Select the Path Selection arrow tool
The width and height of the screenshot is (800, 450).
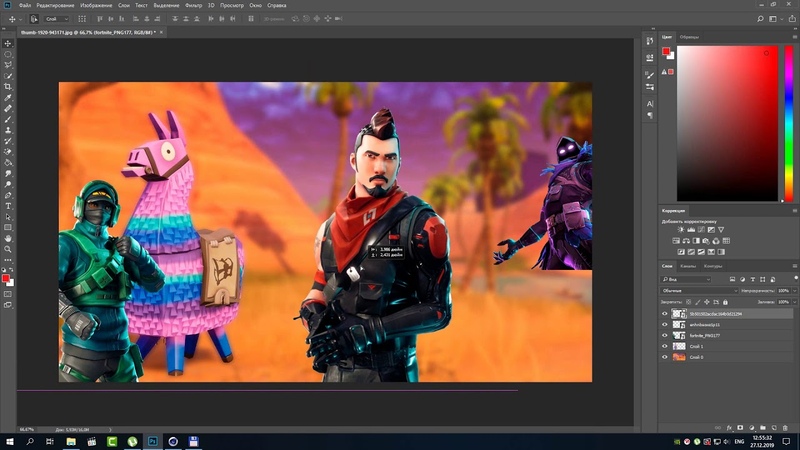pyautogui.click(x=8, y=217)
